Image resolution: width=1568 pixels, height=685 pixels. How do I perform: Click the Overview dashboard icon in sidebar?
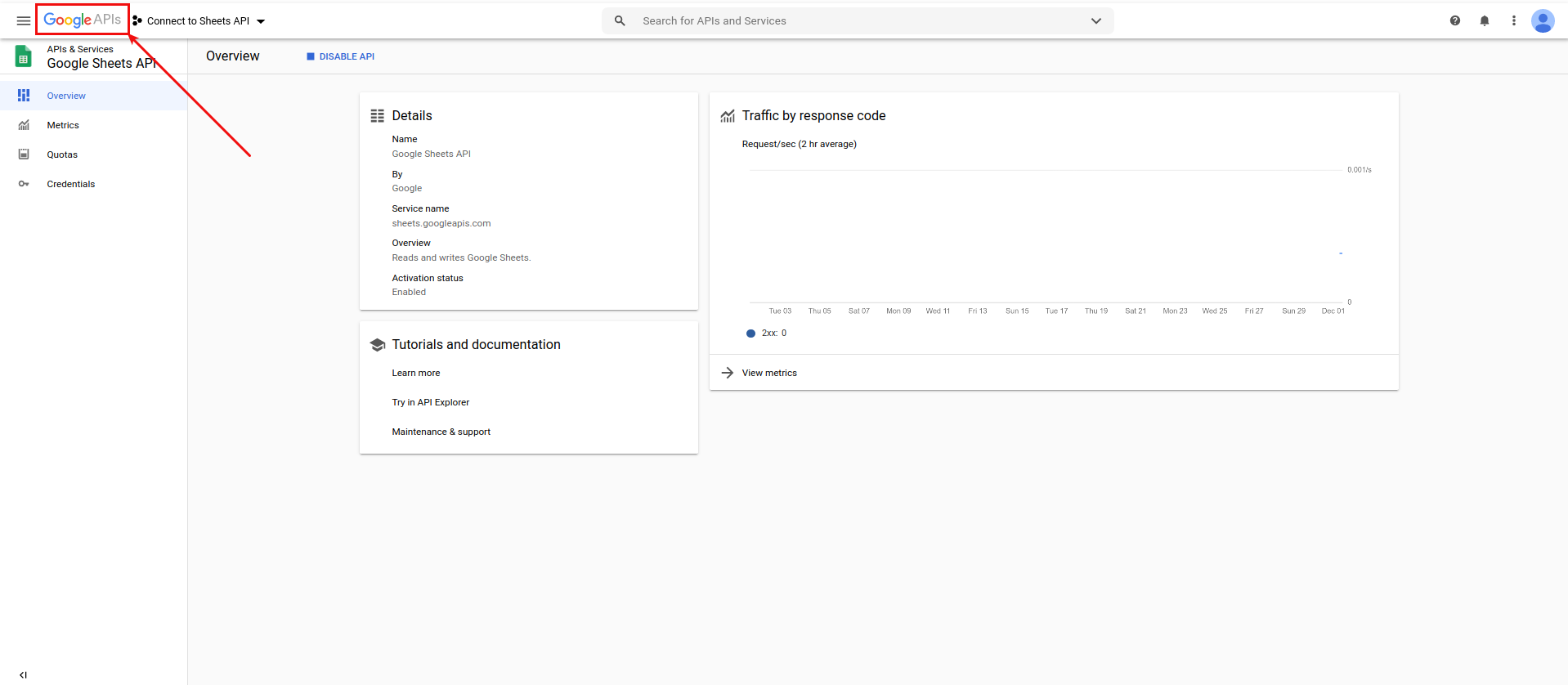(24, 96)
